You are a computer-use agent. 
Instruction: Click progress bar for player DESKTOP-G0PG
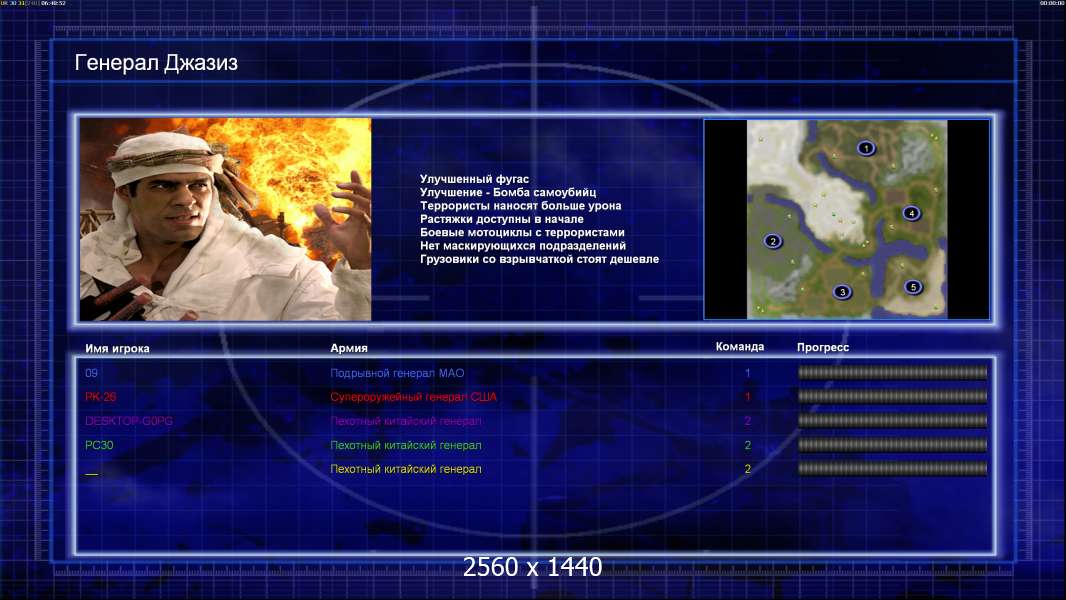[x=893, y=421]
